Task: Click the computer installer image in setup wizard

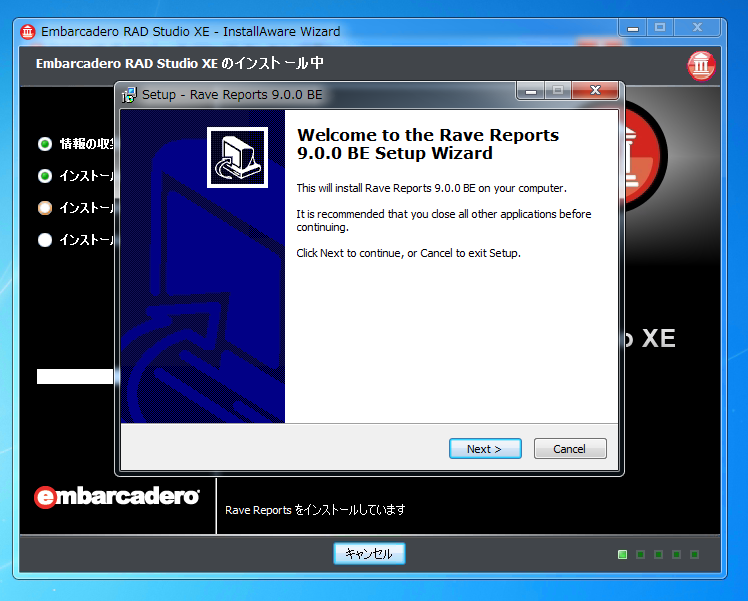Action: click(237, 157)
